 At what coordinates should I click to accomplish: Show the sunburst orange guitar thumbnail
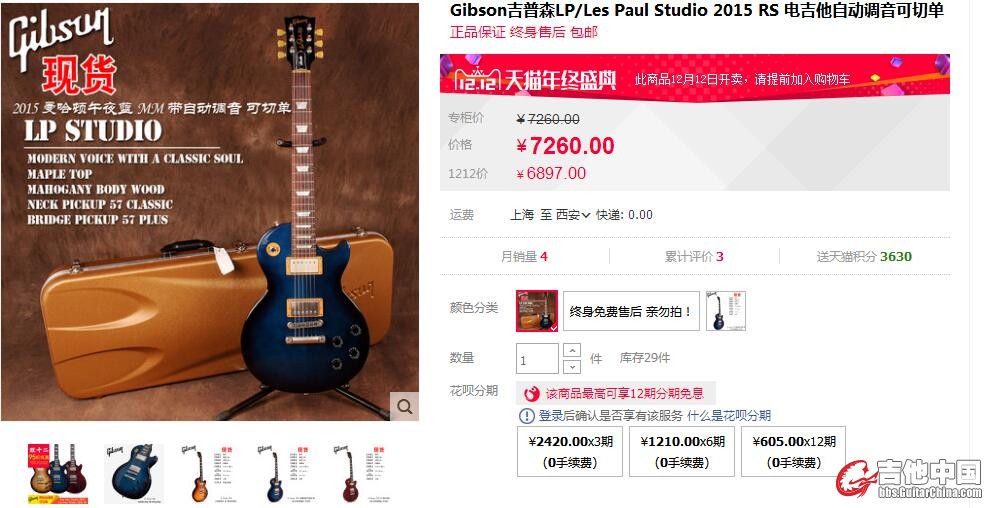(209, 473)
